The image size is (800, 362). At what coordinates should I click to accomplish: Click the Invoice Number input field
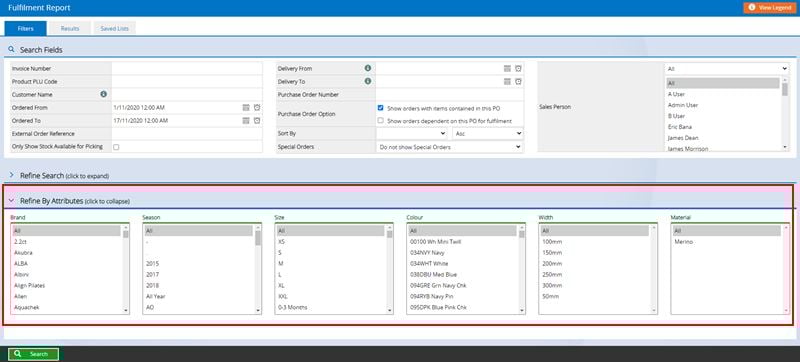(x=187, y=68)
